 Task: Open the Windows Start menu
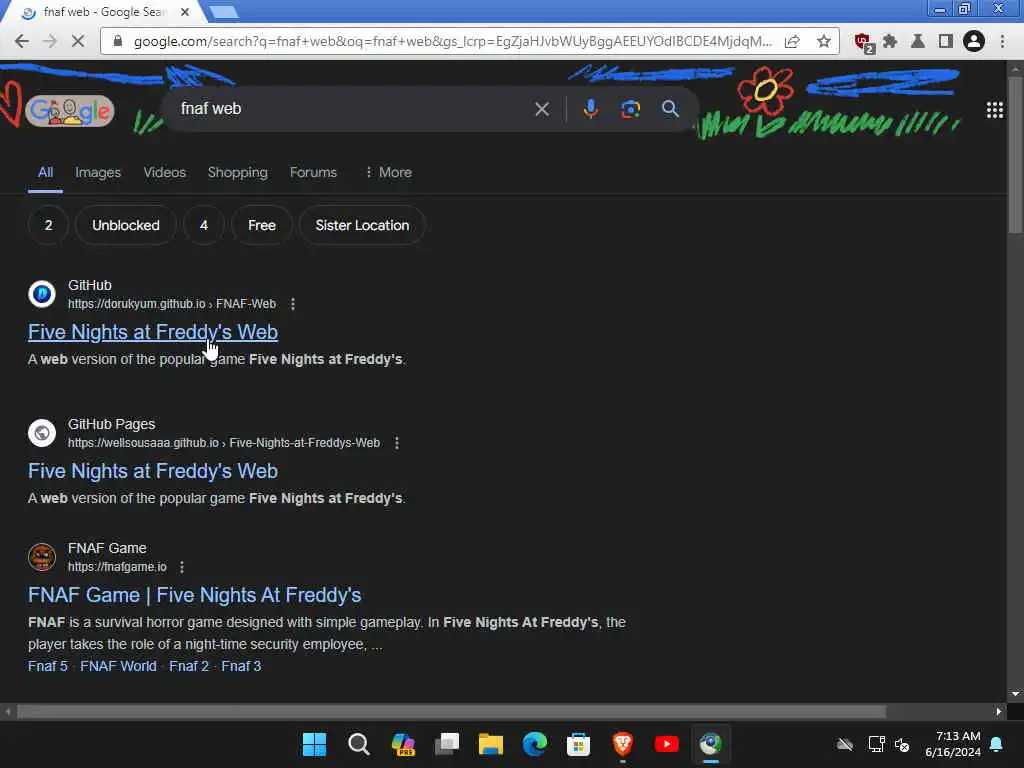[x=315, y=744]
